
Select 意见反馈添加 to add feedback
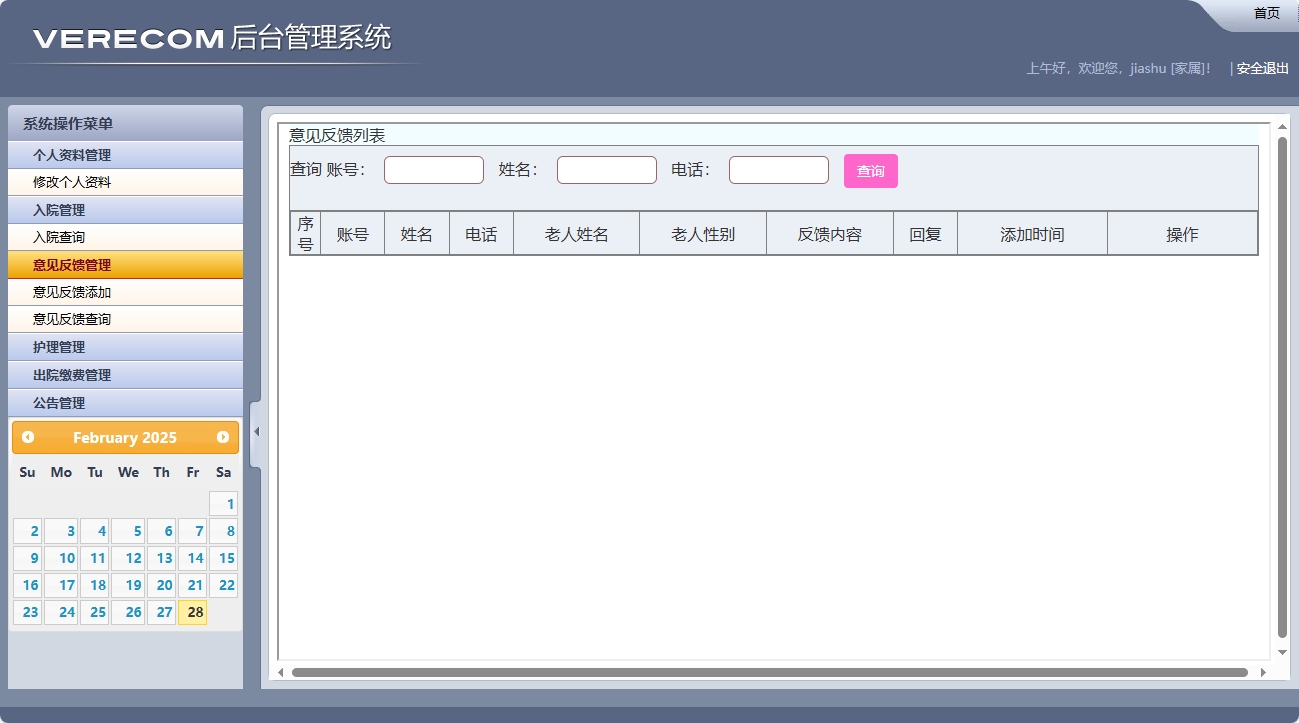coord(125,291)
